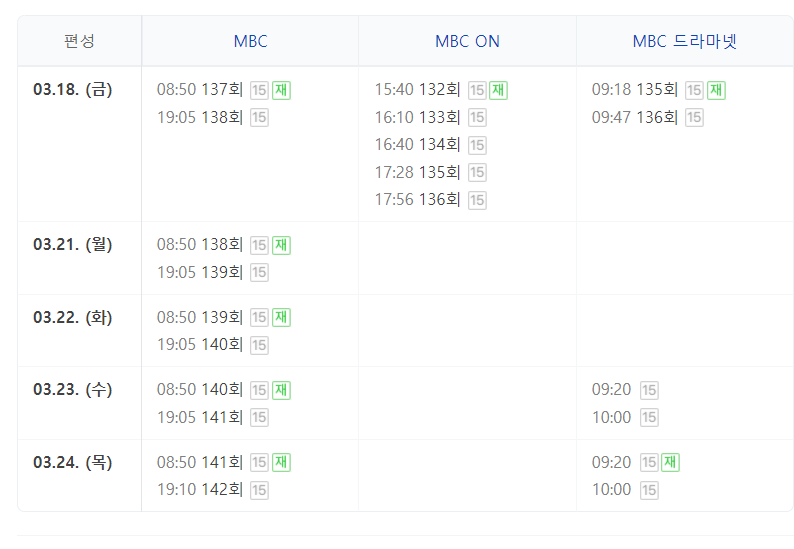
Task: Click the 08:50 139회 MBC entry
Action: pos(200,318)
